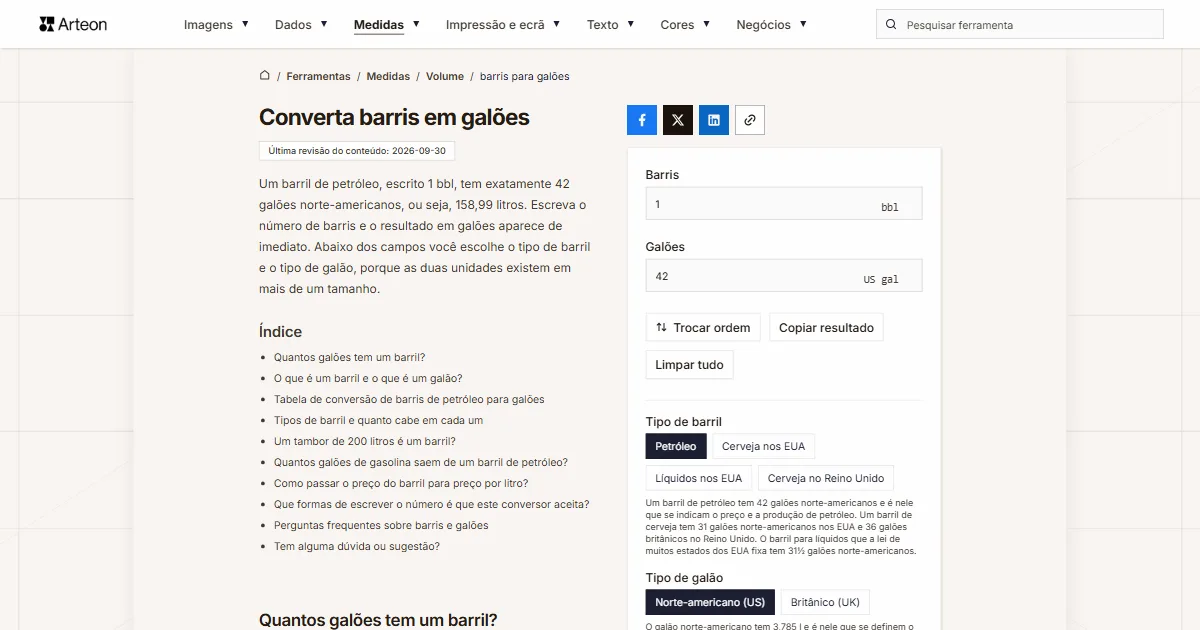Image resolution: width=1200 pixels, height=630 pixels.
Task: Click the Índice heading
Action: [280, 331]
